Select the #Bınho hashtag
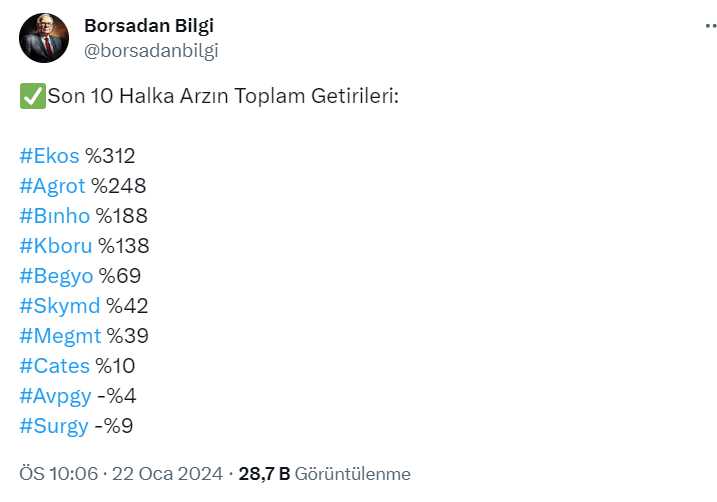Screen dimensions: 717x502 coord(54,216)
